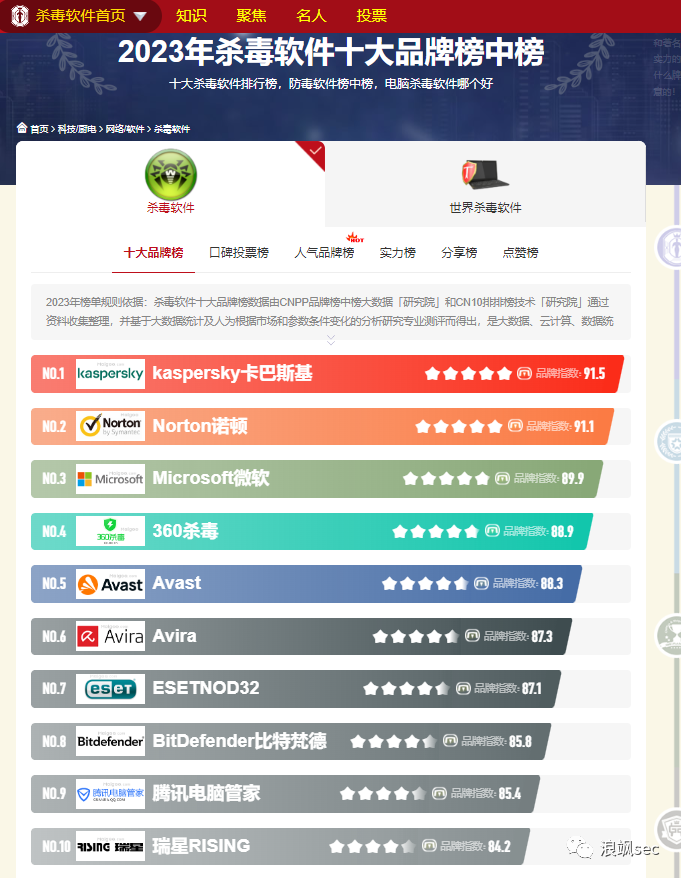Viewport: 681px width, 878px height.
Task: Expand the ranking rules description chevron
Action: pos(331,340)
